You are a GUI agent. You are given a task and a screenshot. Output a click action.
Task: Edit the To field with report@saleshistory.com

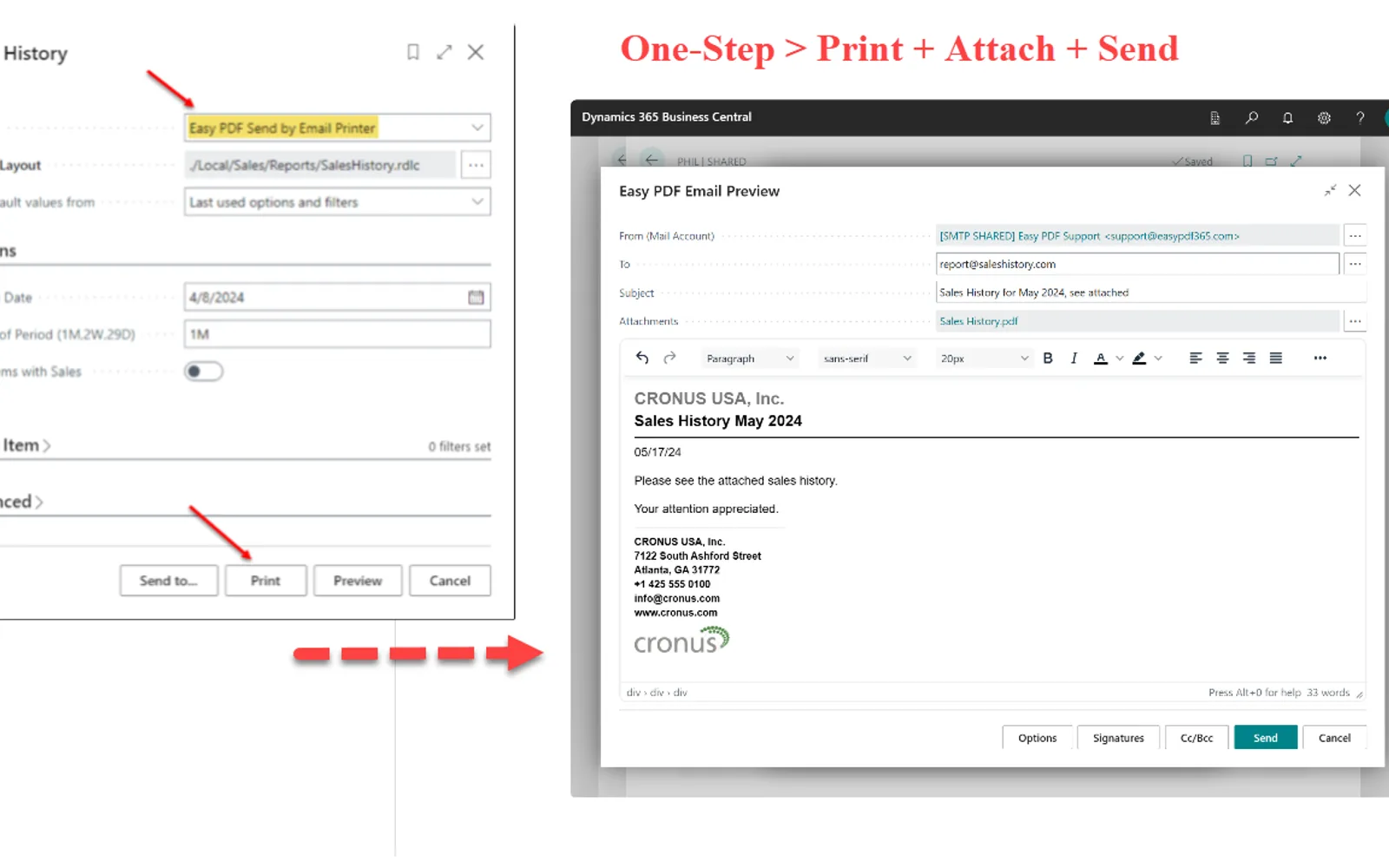click(x=1137, y=264)
